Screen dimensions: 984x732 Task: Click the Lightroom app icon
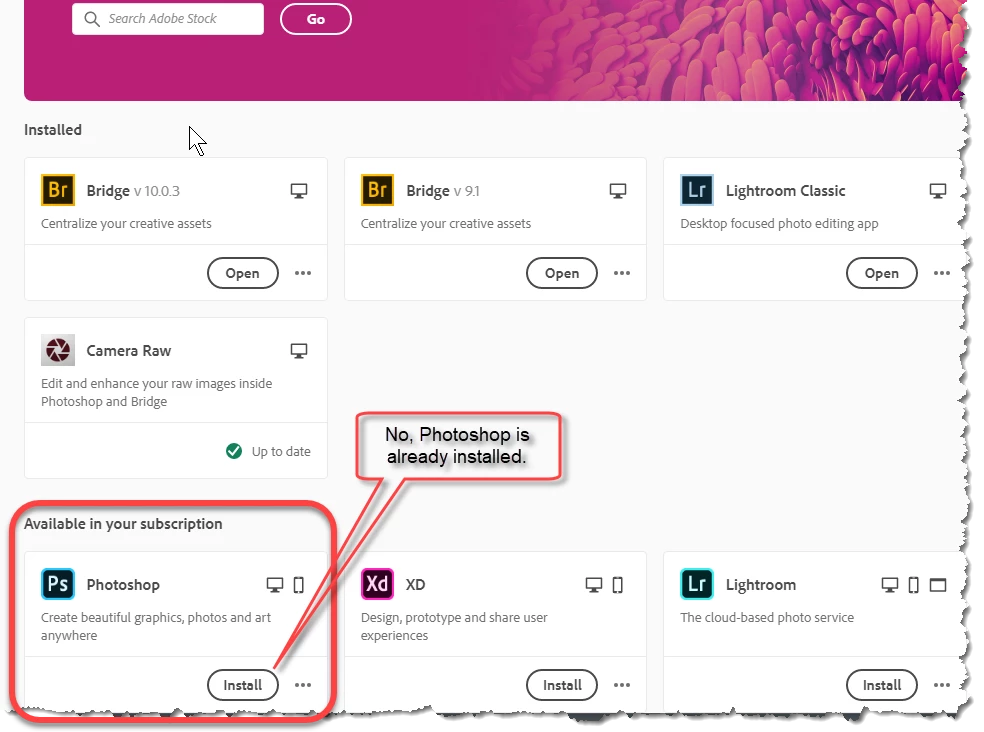point(697,584)
